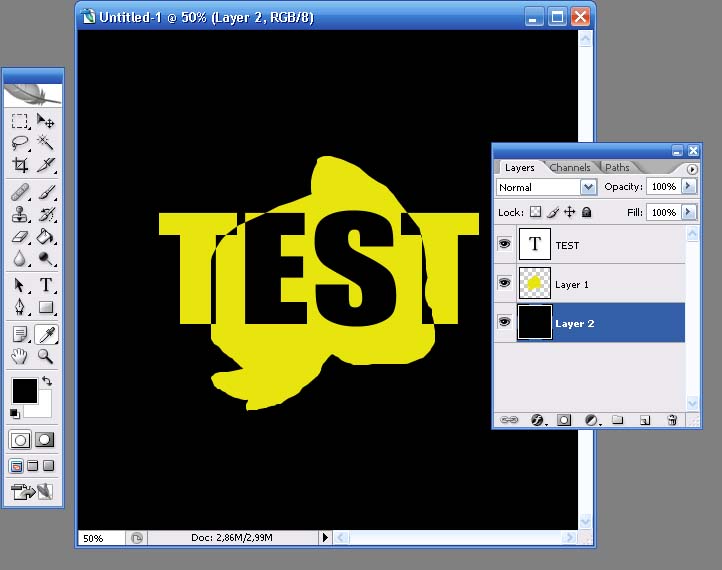Switch to the Layers tab
This screenshot has height=570, width=722.
pyautogui.click(x=519, y=168)
